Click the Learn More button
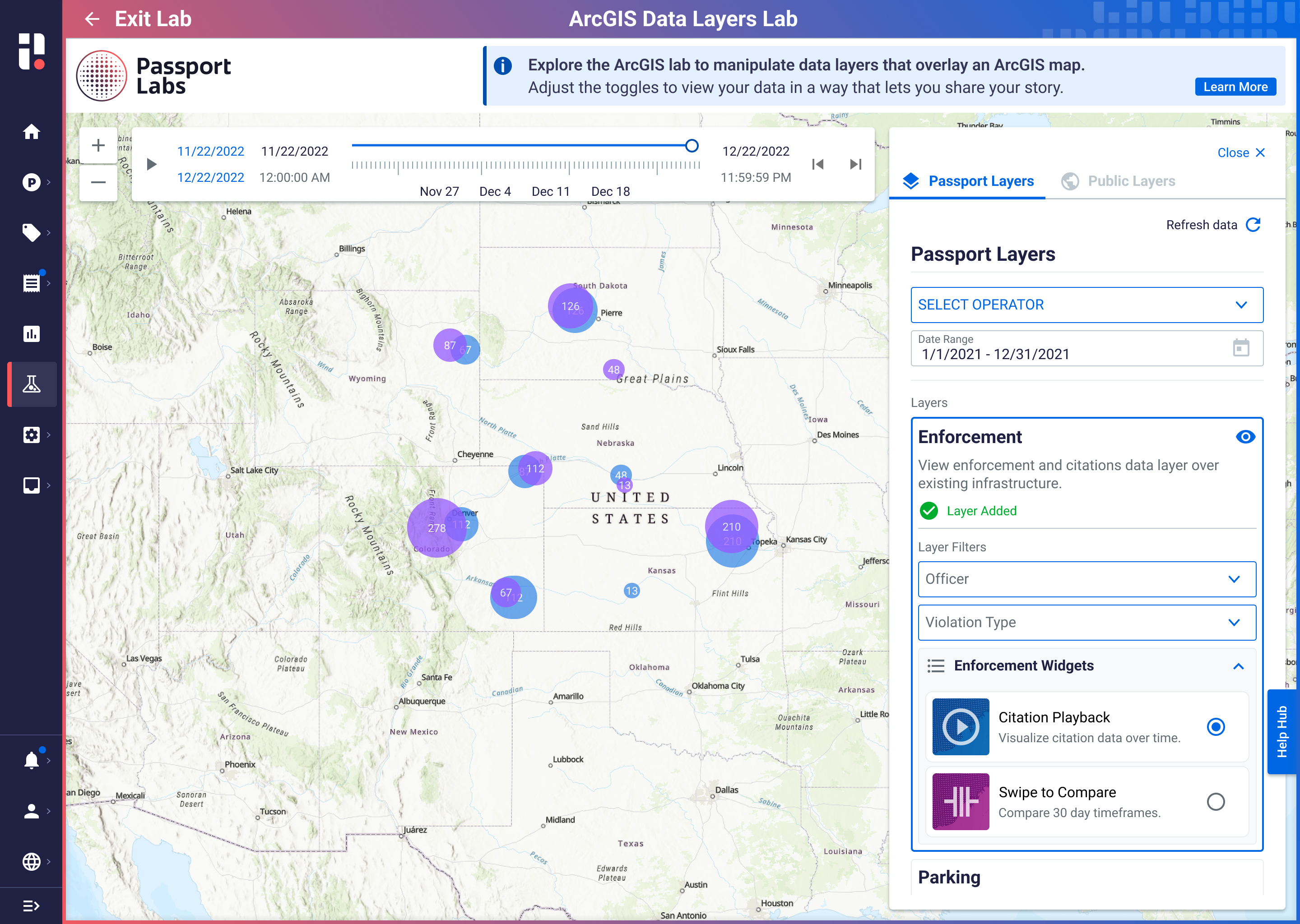Viewport: 1300px width, 924px height. pyautogui.click(x=1235, y=87)
